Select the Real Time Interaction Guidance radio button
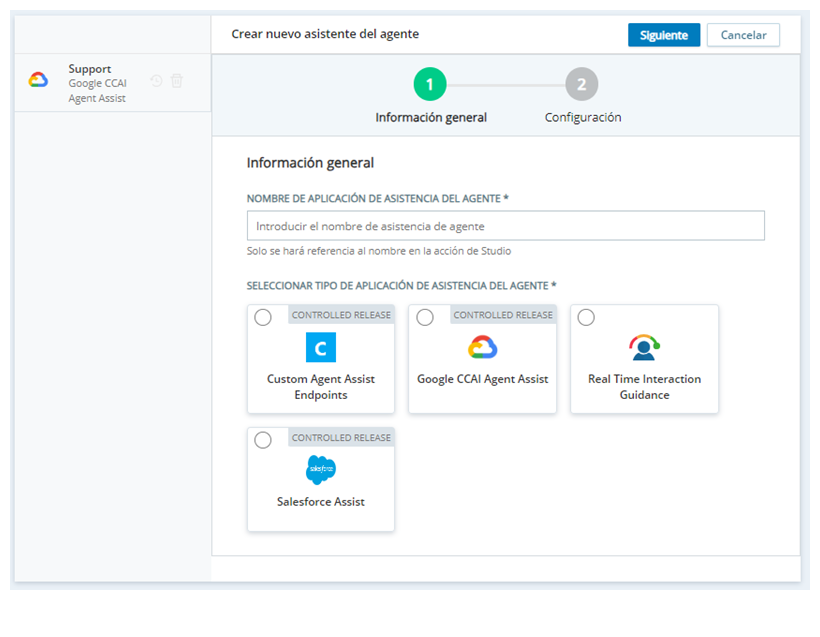 tap(586, 317)
